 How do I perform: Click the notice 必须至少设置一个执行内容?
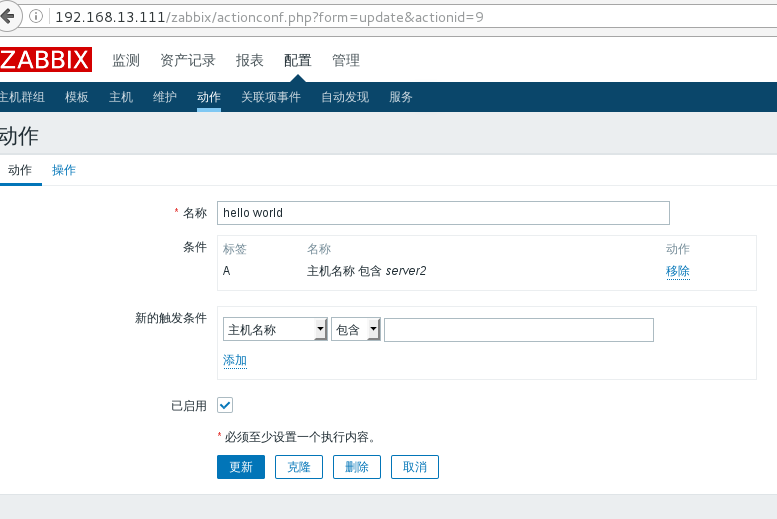tap(300, 437)
